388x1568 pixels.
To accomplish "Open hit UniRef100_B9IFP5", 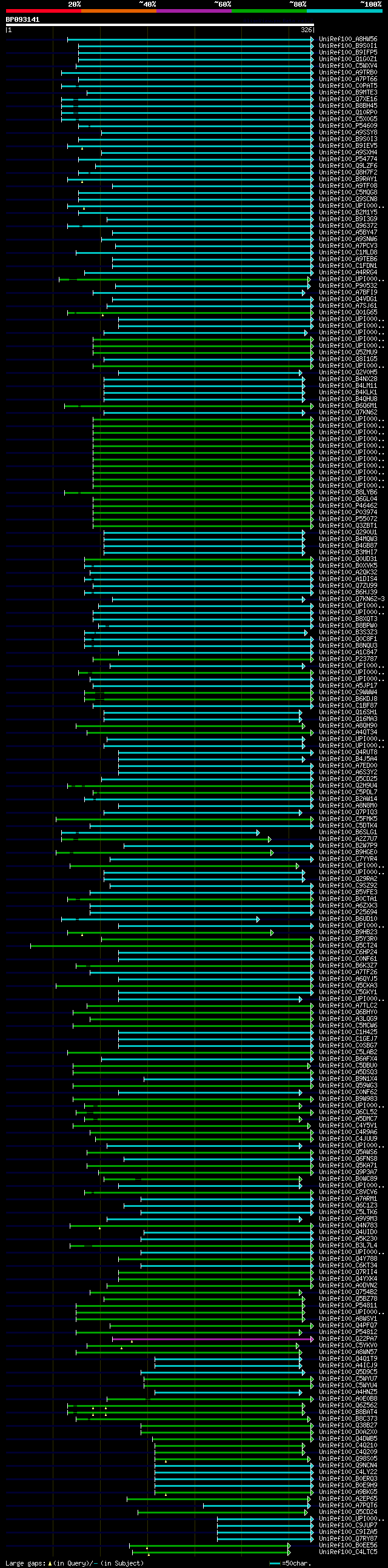I will (348, 52).
